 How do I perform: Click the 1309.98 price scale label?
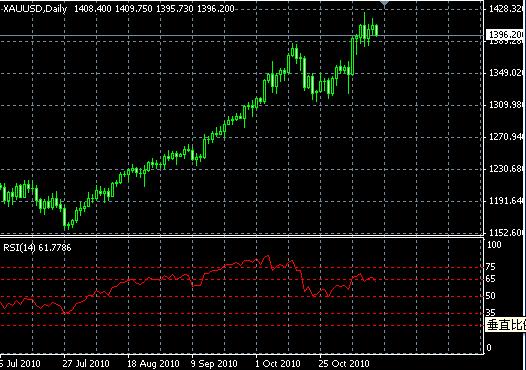click(x=506, y=105)
